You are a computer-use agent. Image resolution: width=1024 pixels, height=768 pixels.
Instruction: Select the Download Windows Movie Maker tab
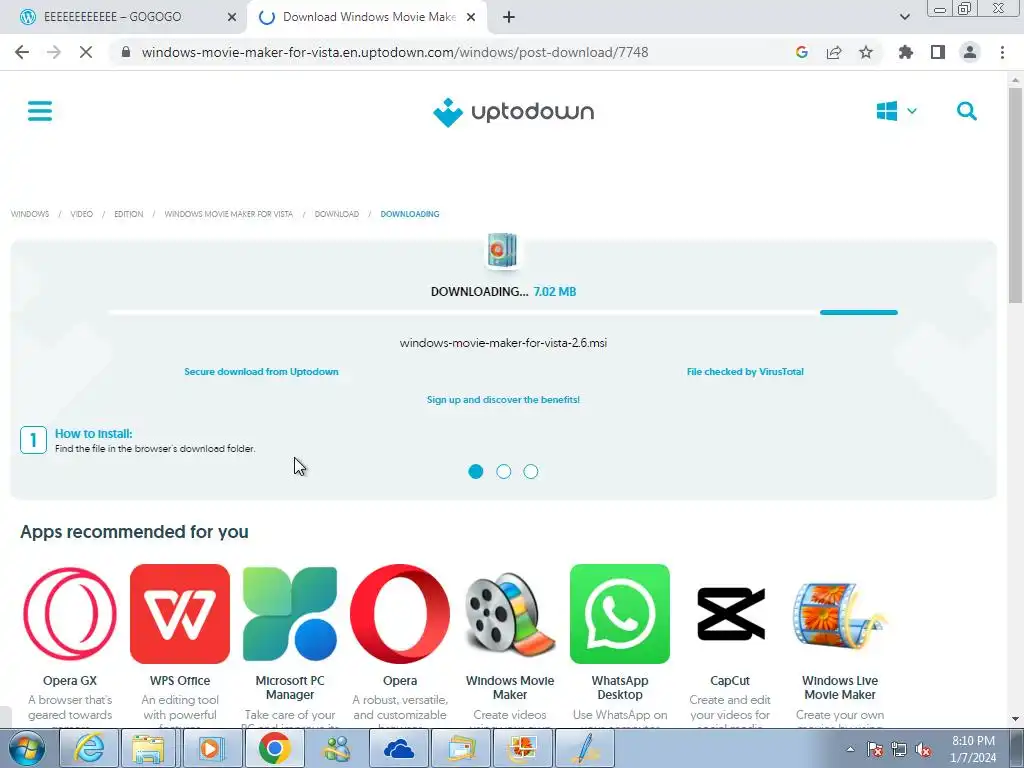(x=366, y=17)
